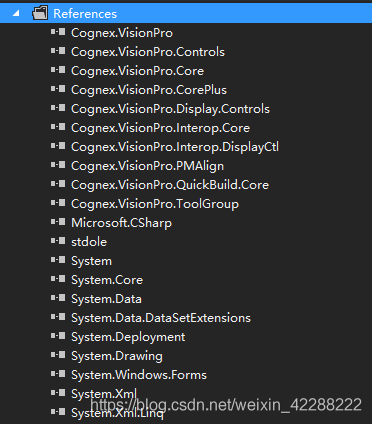
Task: Click icon beside Cognex.VisionPro.Display.Controls
Action: [x=58, y=108]
